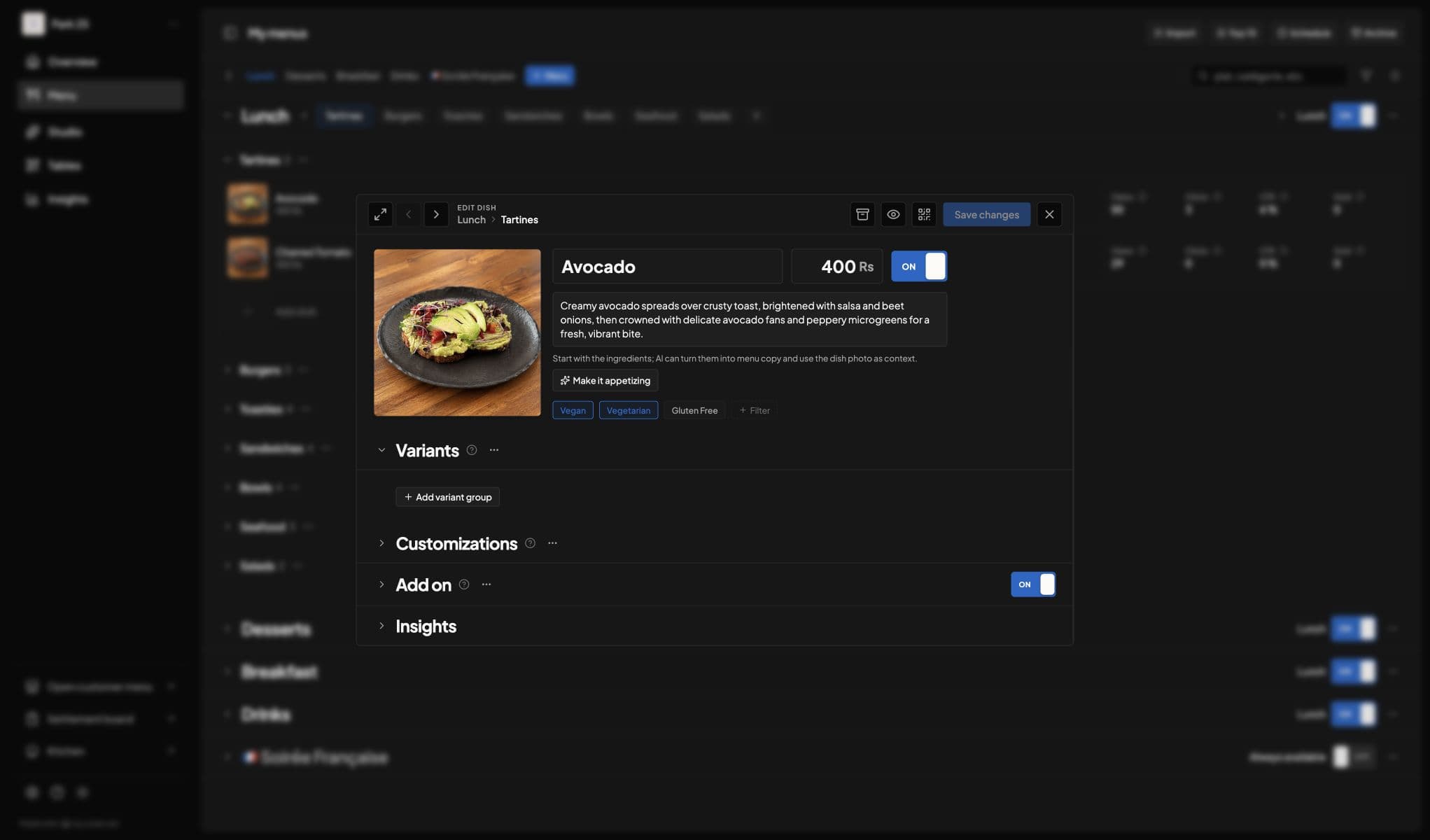Click the Insights heading text
The image size is (1430, 840).
pos(426,626)
